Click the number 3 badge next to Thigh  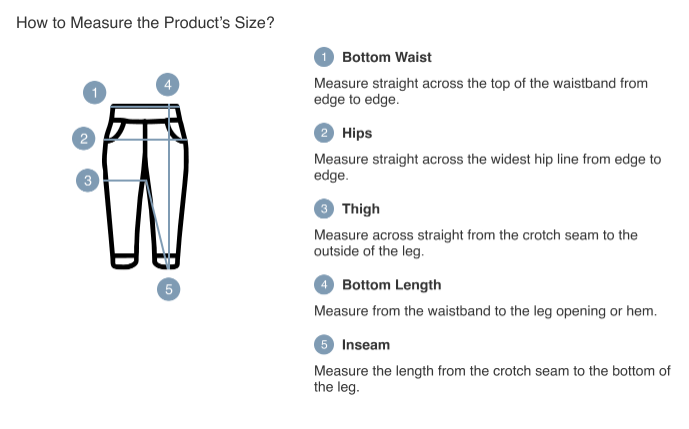click(324, 209)
